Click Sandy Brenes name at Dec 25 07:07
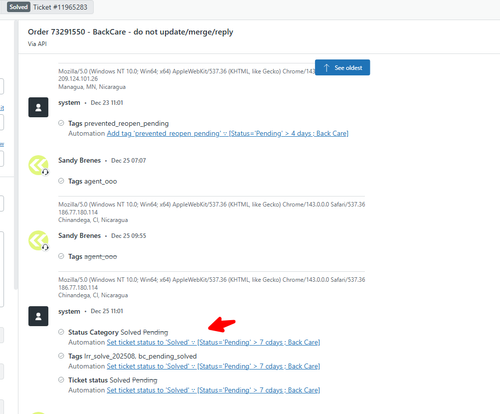The width and height of the screenshot is (500, 414). [79, 160]
